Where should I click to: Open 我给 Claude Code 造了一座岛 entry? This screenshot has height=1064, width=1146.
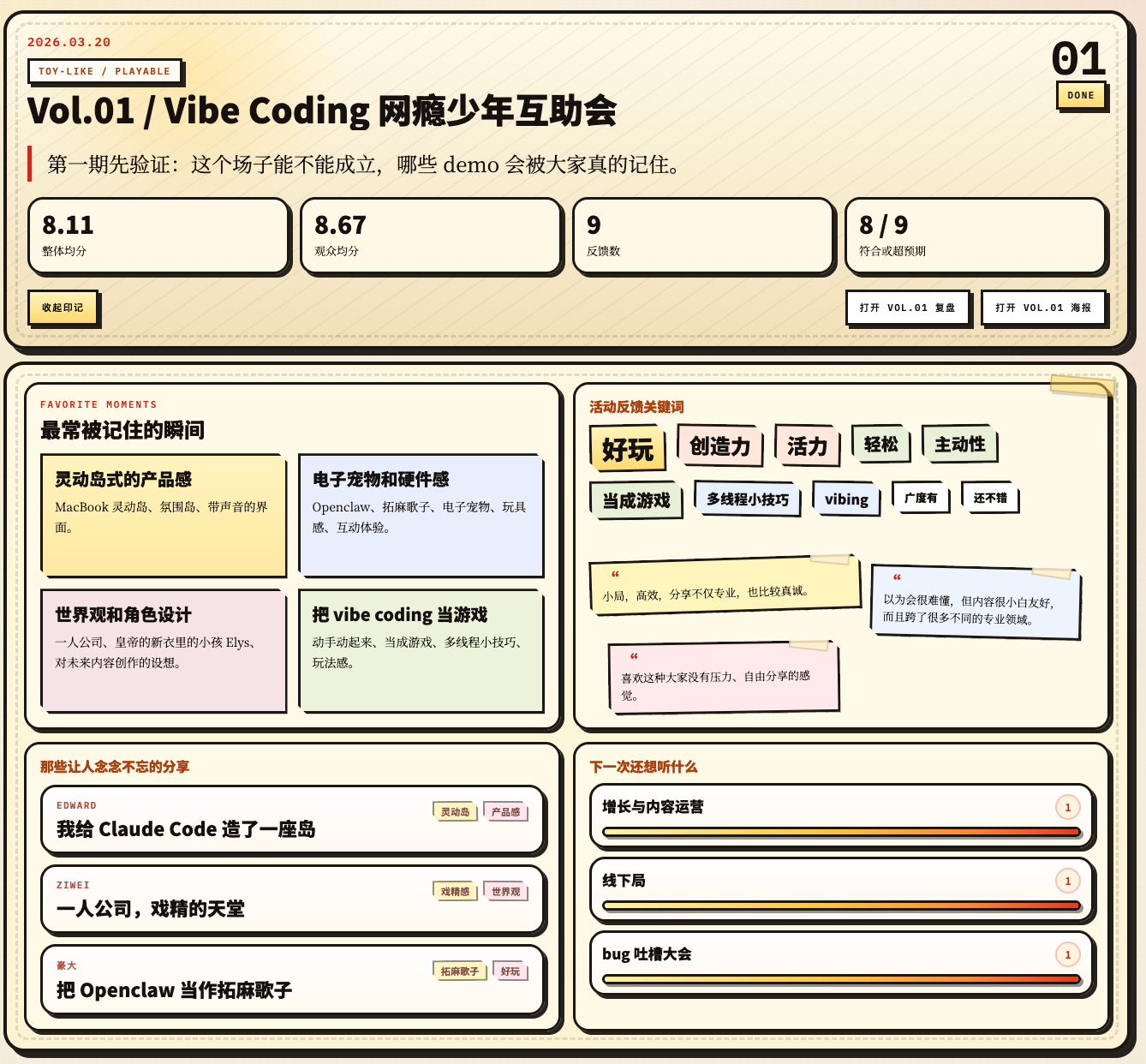pos(292,820)
